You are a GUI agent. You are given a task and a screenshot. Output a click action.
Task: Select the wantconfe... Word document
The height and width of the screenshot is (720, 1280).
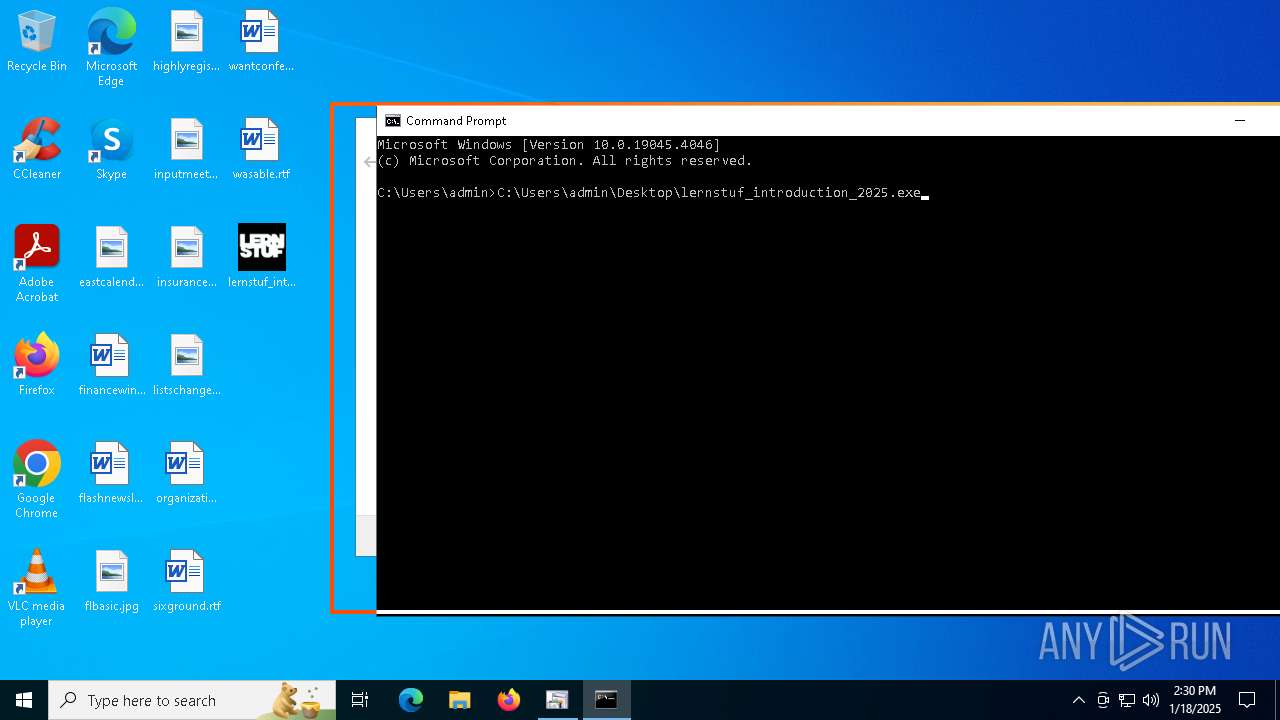(x=261, y=42)
